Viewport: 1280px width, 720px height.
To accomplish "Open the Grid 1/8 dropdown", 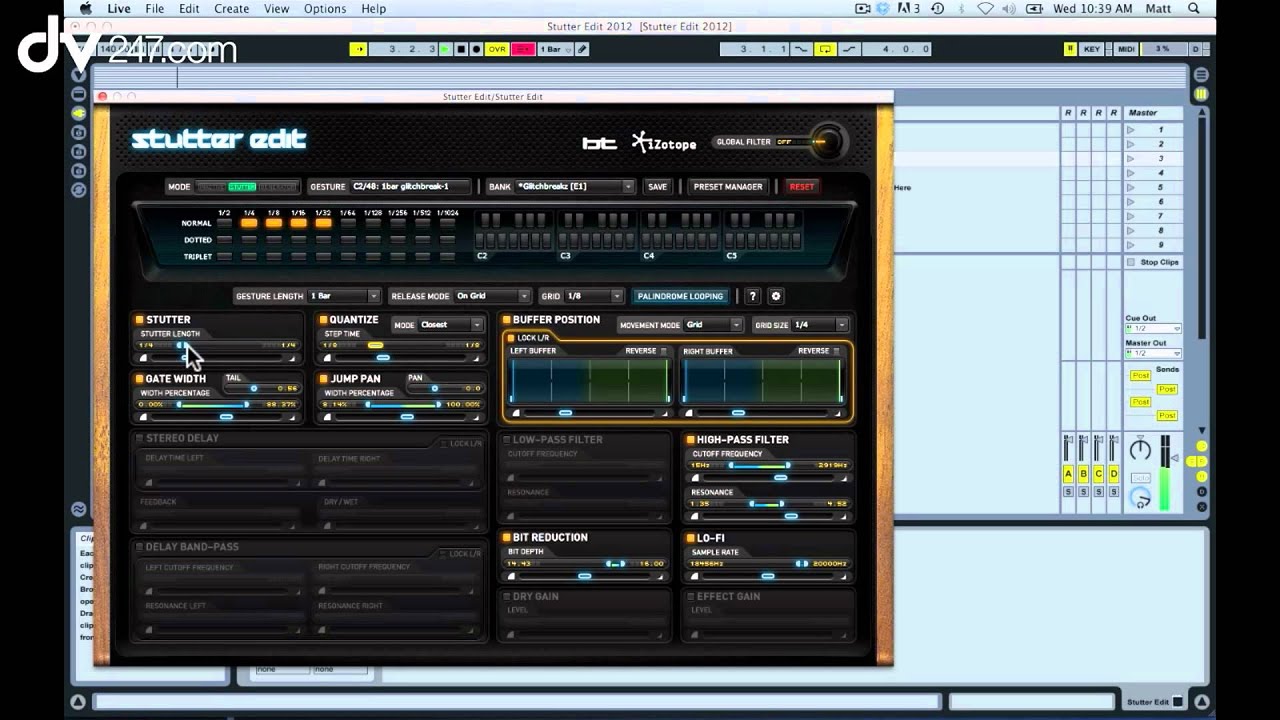I will click(x=595, y=296).
